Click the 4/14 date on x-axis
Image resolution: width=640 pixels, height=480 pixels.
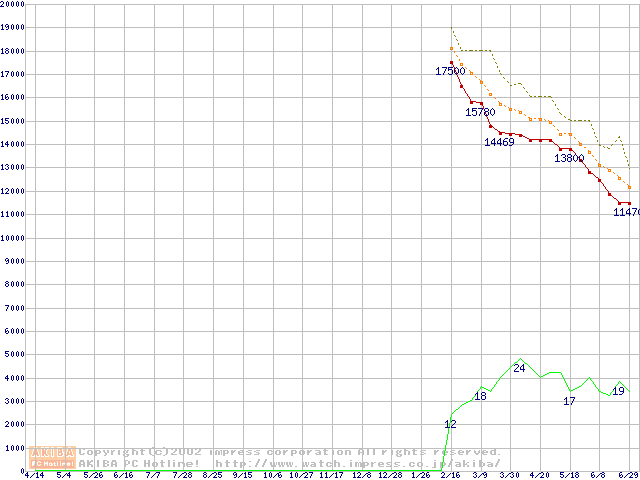click(x=34, y=475)
